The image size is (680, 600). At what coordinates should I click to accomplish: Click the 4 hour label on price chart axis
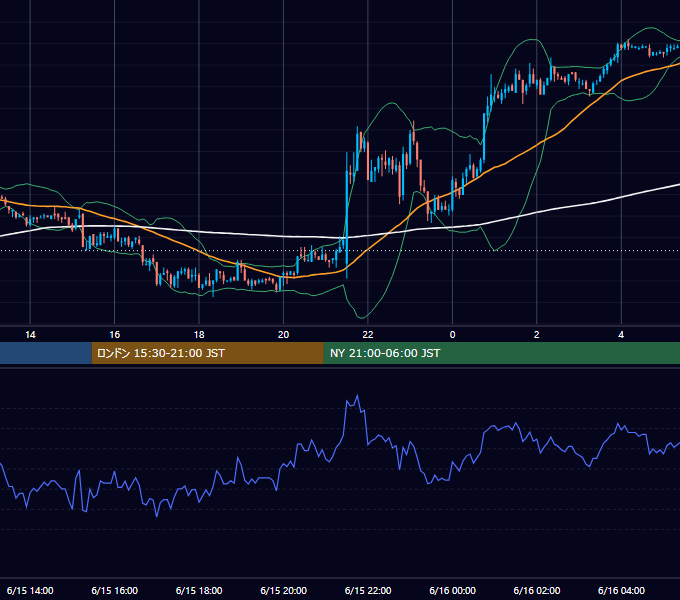coord(621,335)
